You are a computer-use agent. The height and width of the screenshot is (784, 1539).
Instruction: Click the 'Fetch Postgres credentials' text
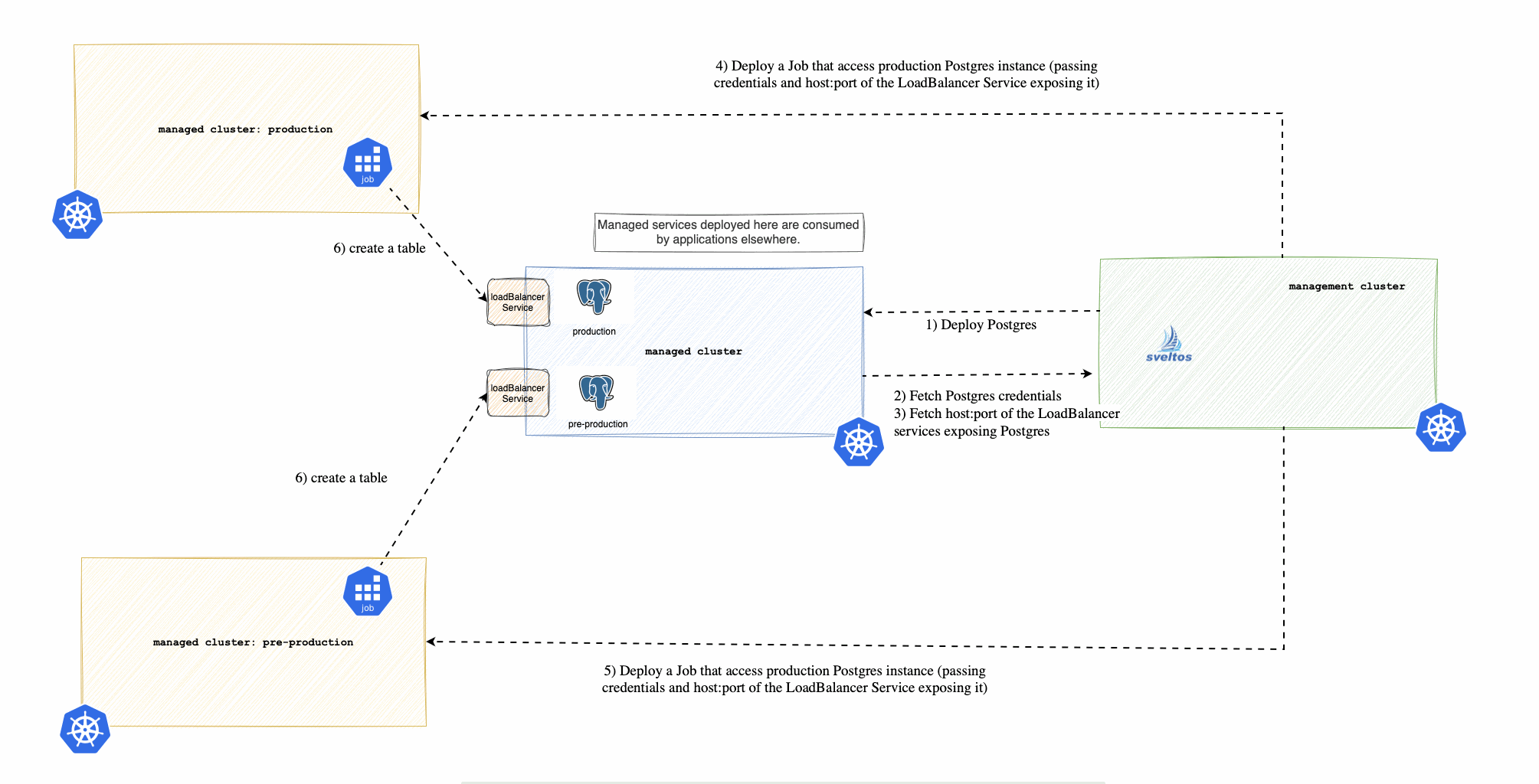(x=977, y=396)
